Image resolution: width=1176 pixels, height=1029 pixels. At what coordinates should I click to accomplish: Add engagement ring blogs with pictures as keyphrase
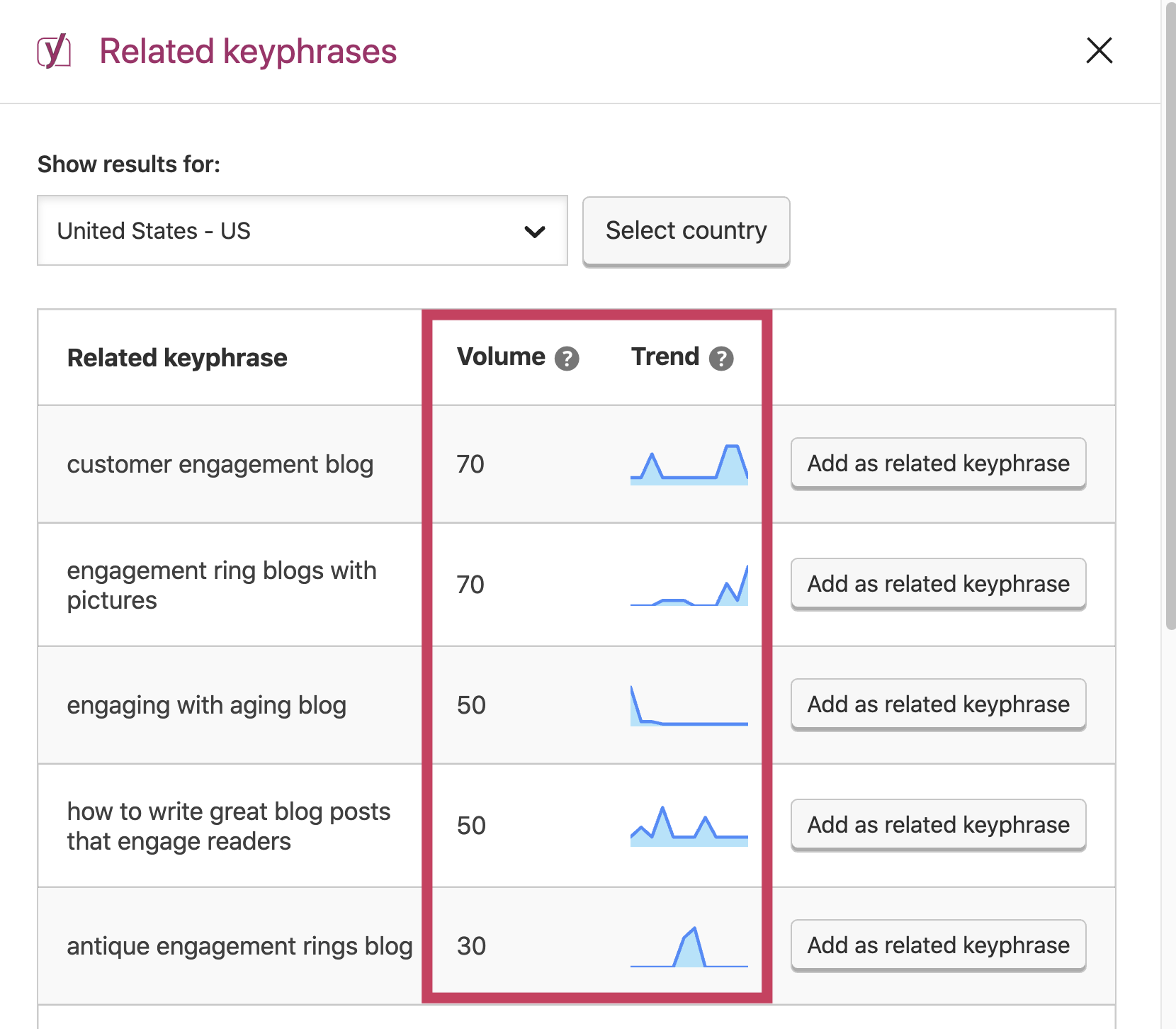pos(937,584)
